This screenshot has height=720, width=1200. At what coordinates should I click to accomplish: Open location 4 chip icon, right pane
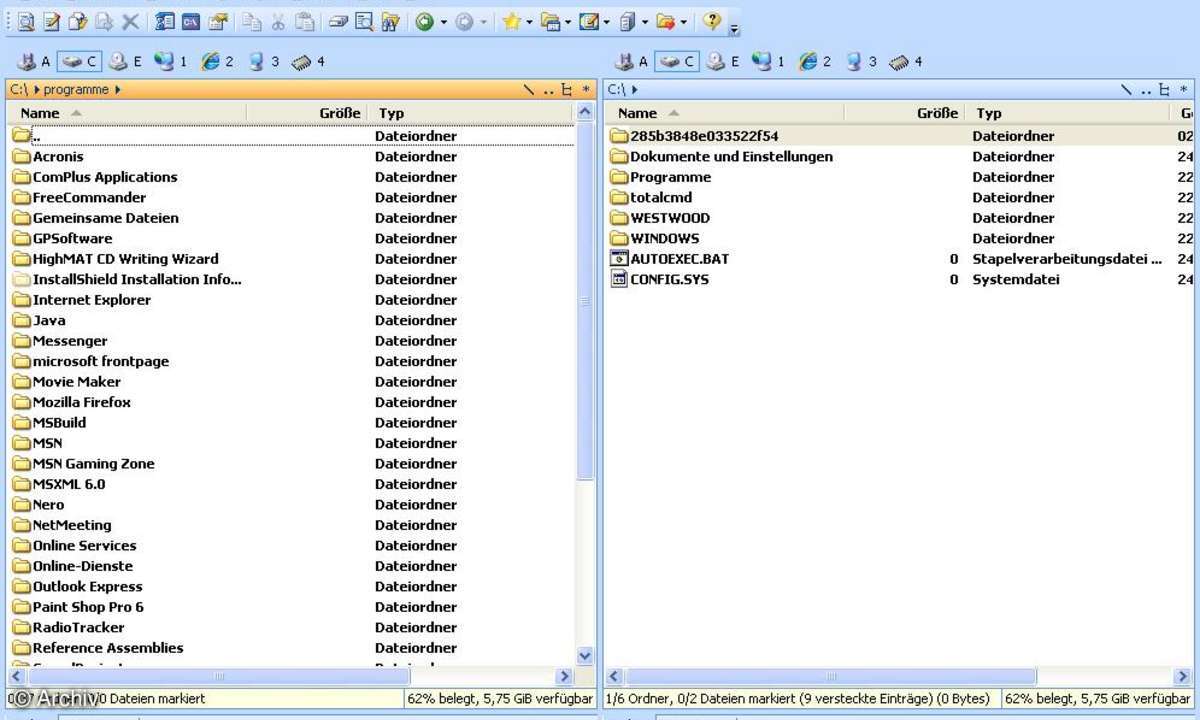coord(906,62)
